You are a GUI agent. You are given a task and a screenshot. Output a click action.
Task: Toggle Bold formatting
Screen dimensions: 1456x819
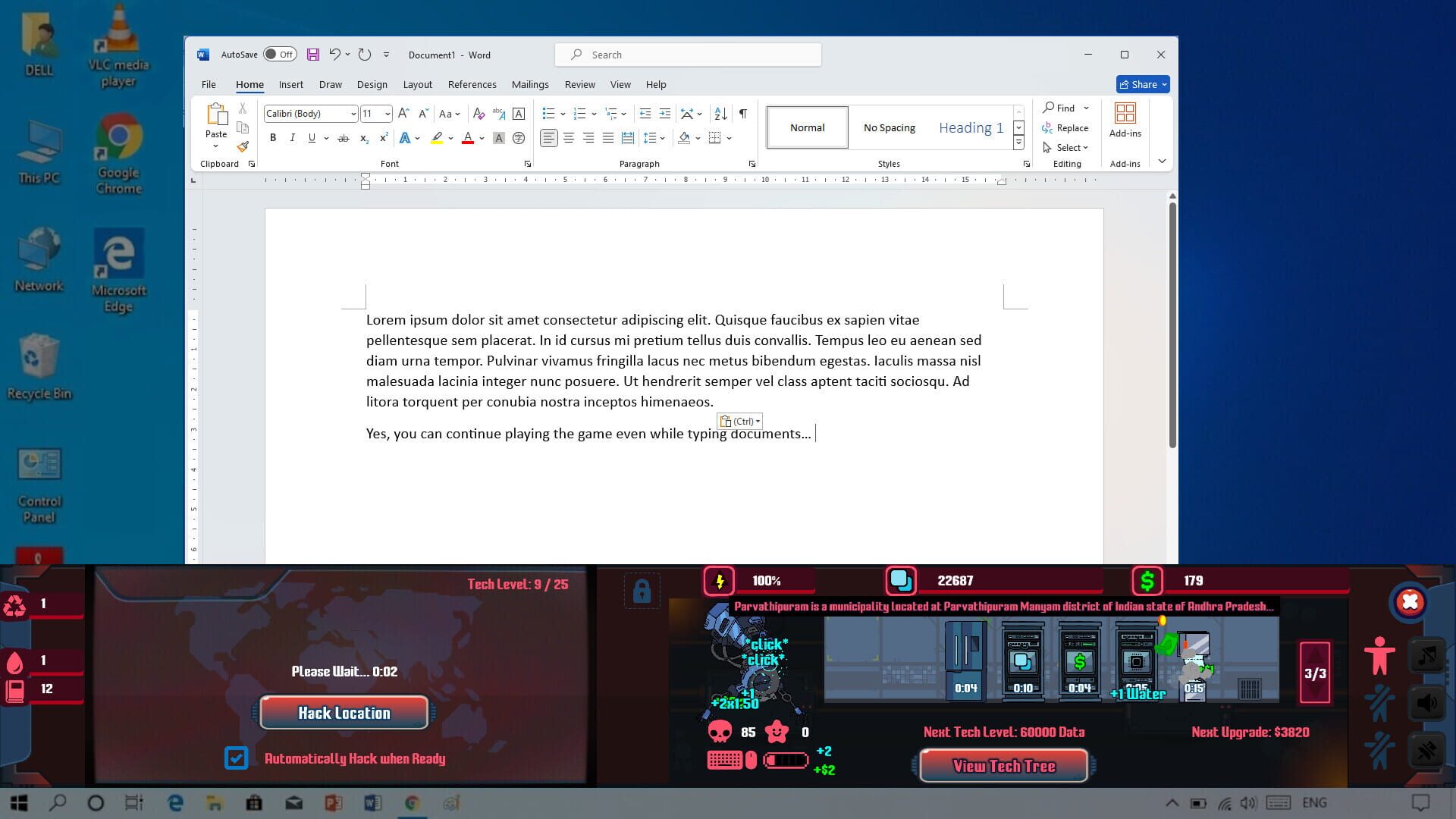[273, 138]
